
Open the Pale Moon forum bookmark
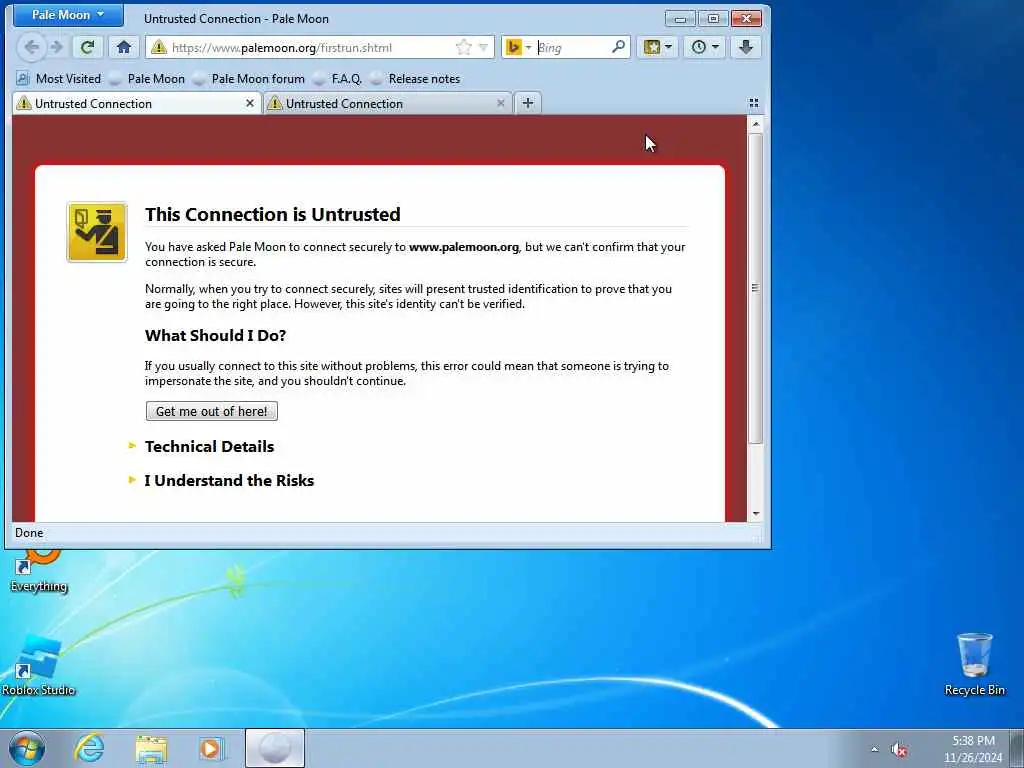pyautogui.click(x=249, y=79)
